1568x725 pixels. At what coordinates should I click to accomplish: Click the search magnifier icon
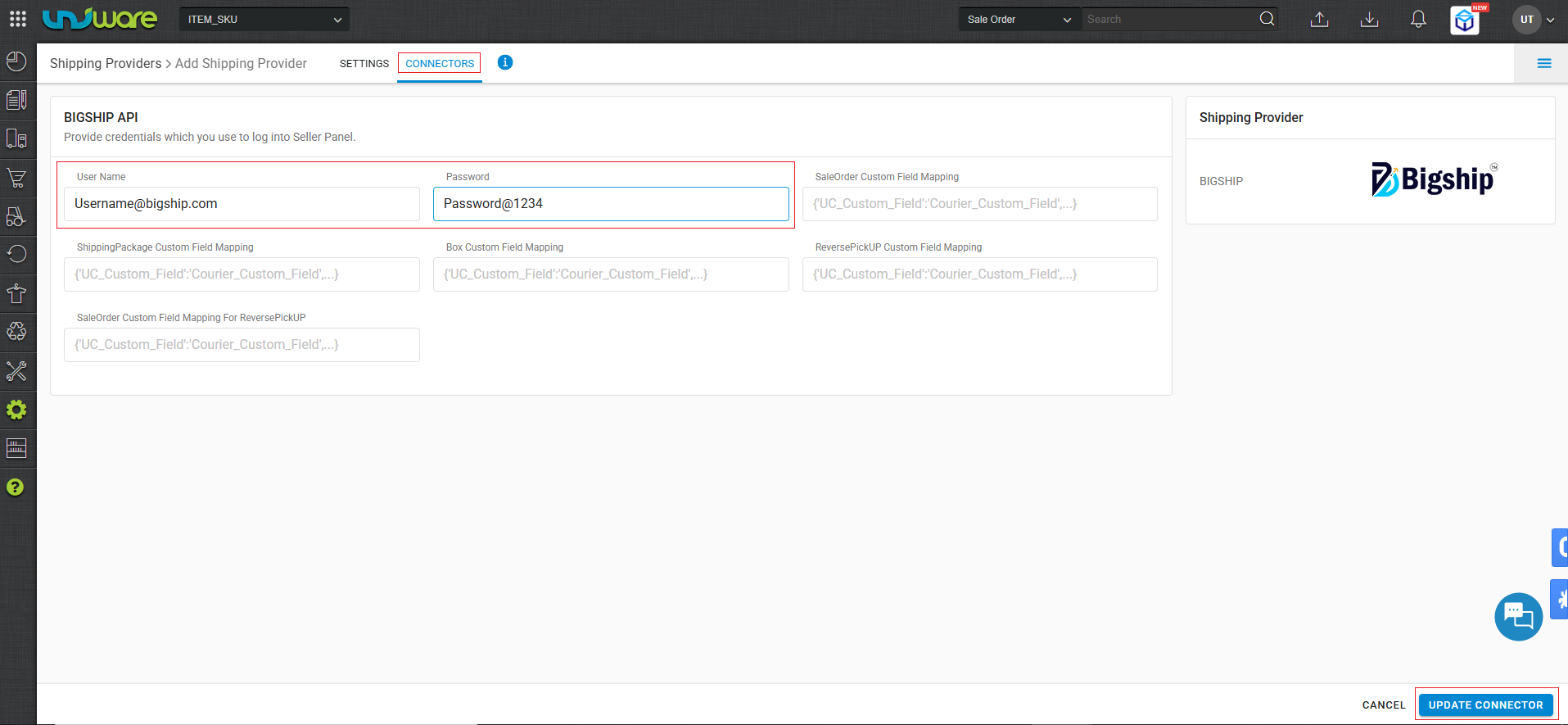(x=1267, y=19)
